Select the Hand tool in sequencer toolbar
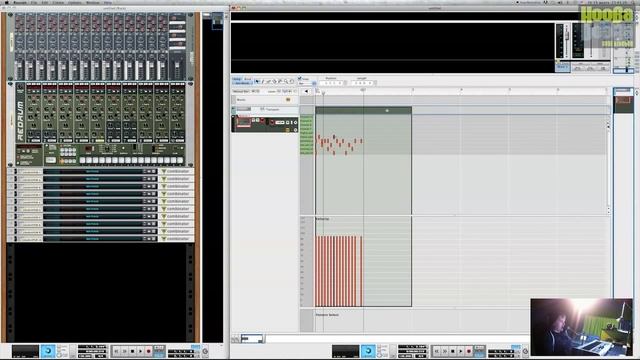The image size is (640, 360). pyautogui.click(x=291, y=82)
